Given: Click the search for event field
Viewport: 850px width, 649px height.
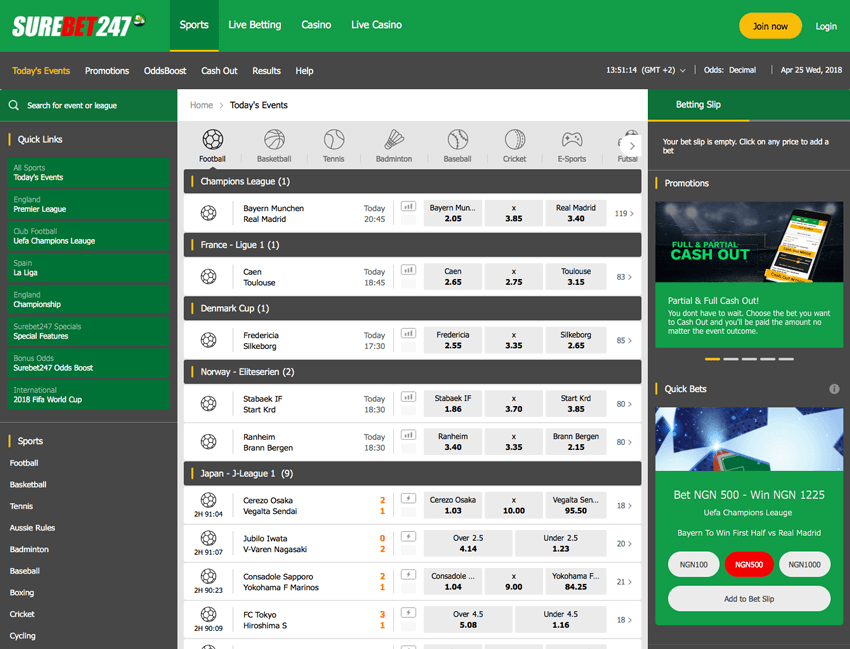Looking at the screenshot, I should coord(88,105).
